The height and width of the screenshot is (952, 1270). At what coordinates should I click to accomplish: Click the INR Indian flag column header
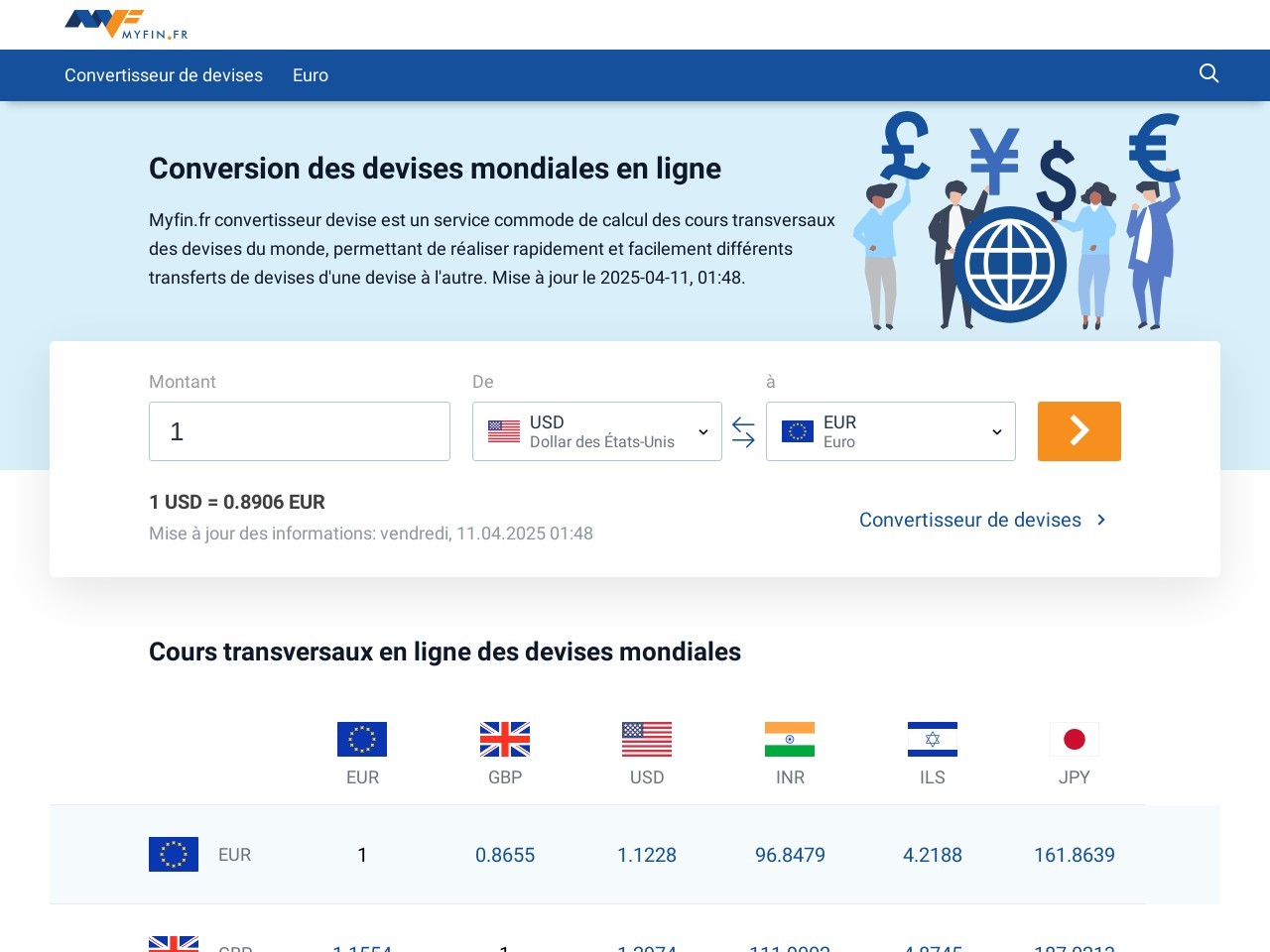pos(790,739)
